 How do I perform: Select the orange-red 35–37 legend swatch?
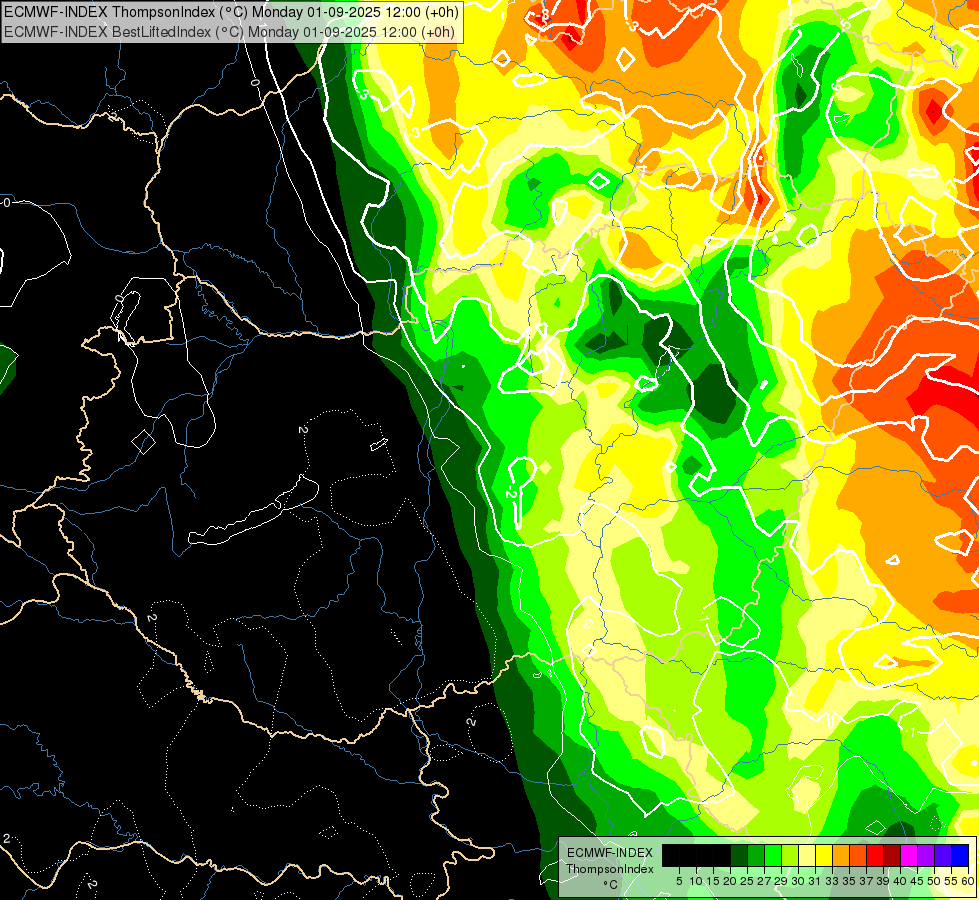[x=858, y=855]
